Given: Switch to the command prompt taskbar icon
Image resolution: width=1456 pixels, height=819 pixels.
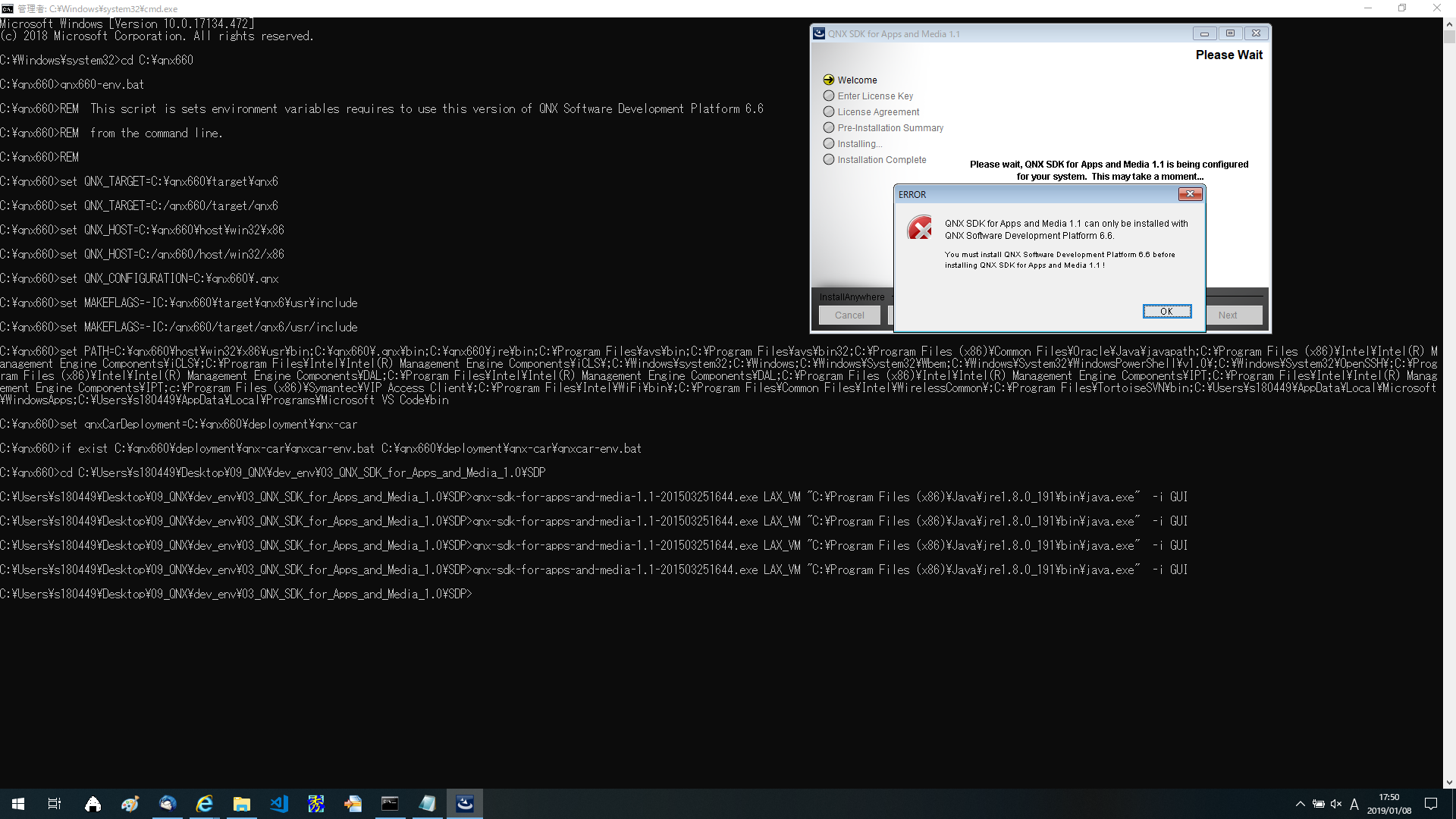Looking at the screenshot, I should click(390, 804).
